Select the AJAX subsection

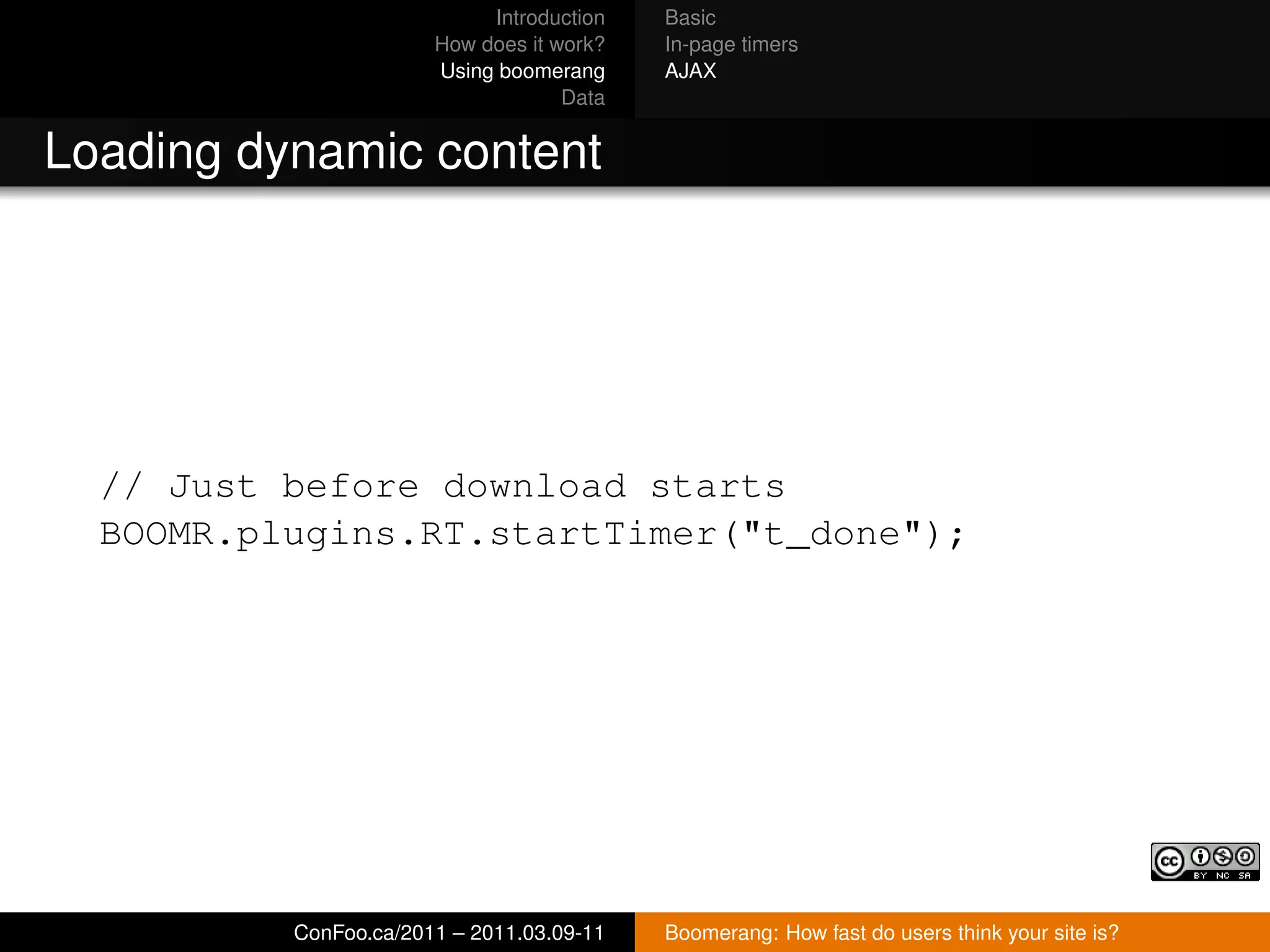point(690,71)
